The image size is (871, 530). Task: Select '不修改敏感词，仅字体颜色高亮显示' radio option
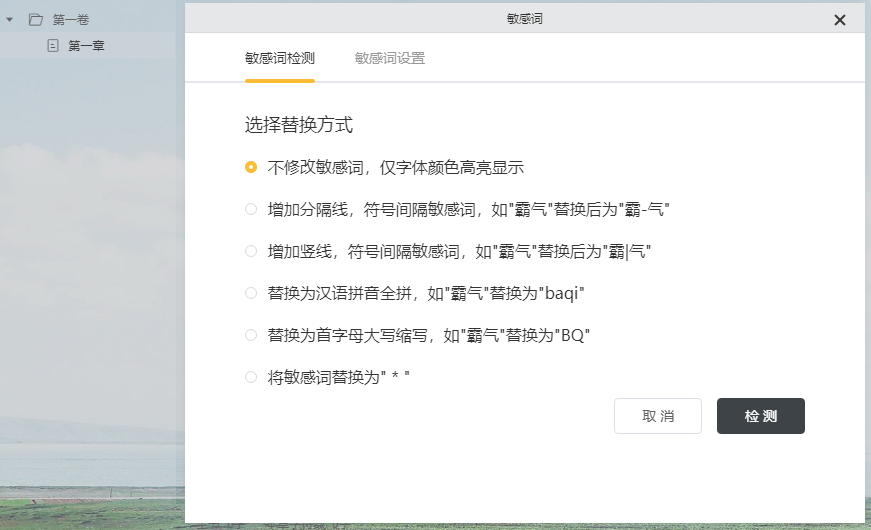pos(251,167)
